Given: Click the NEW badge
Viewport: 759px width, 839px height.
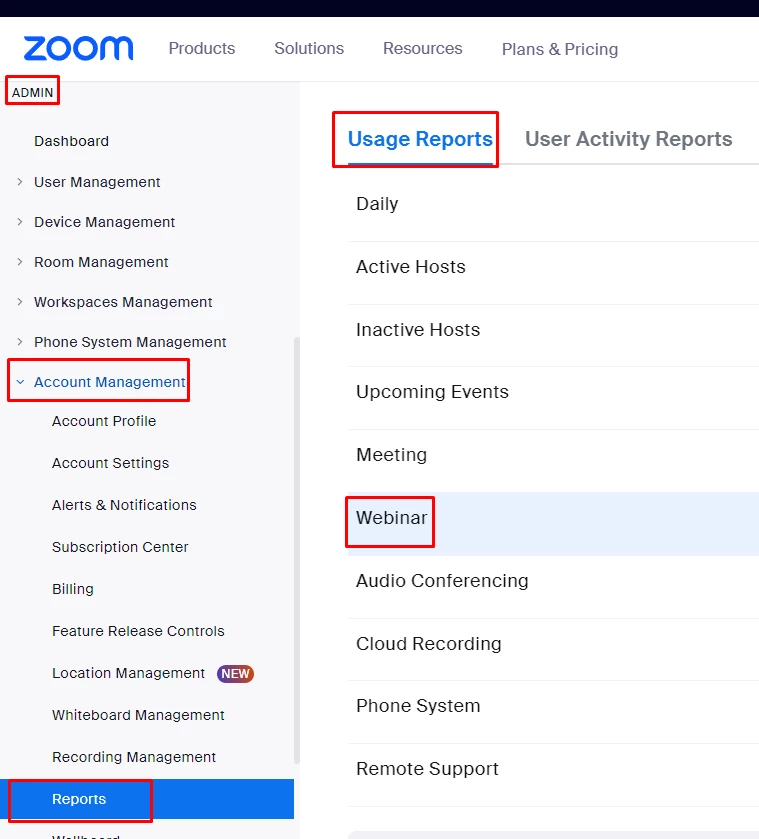Looking at the screenshot, I should (x=236, y=674).
